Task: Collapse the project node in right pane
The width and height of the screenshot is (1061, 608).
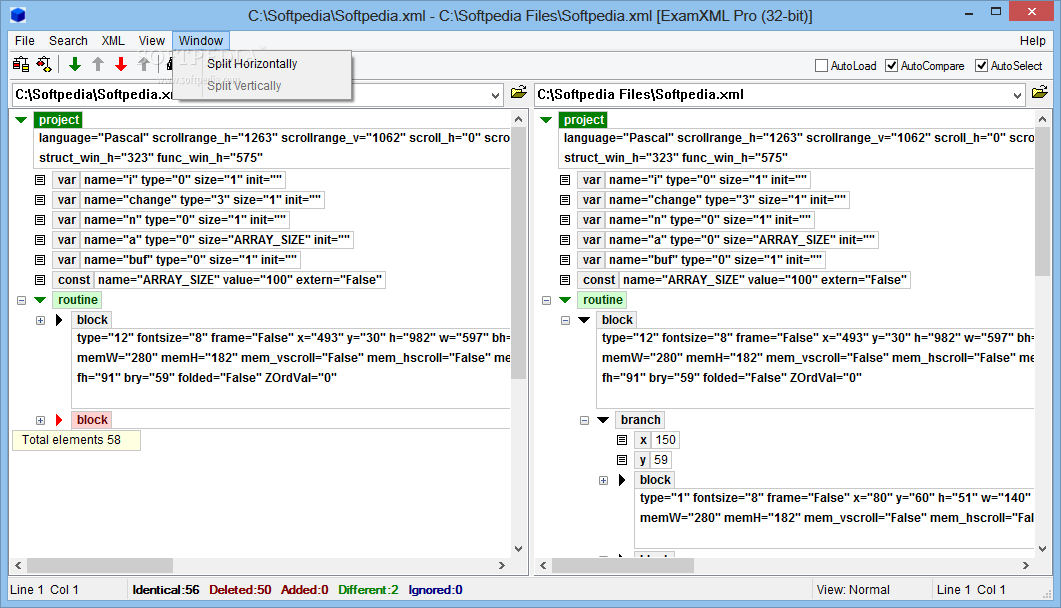Action: click(546, 120)
